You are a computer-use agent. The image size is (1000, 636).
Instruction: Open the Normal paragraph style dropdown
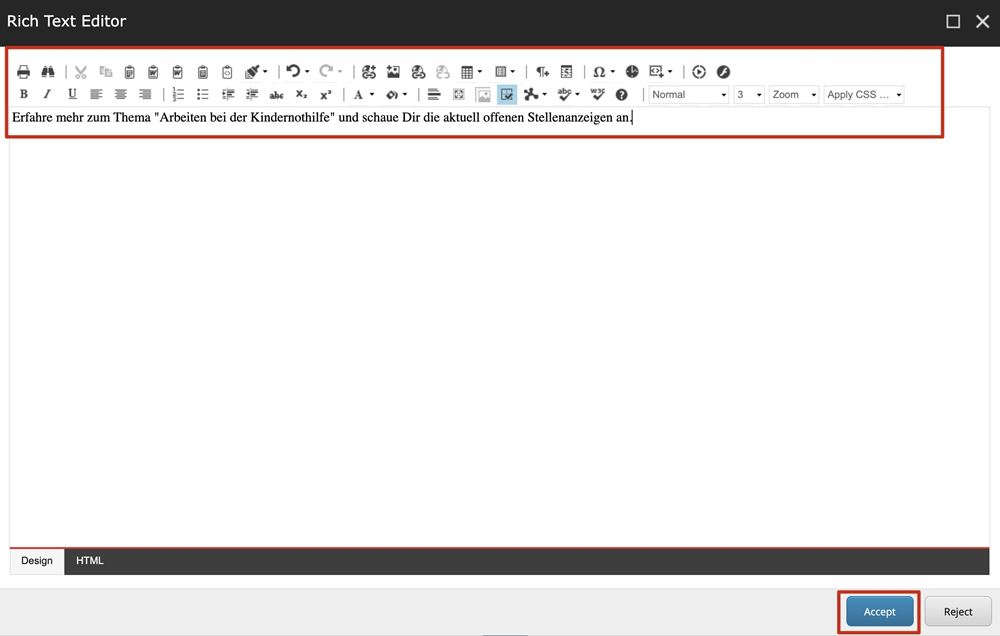(688, 95)
